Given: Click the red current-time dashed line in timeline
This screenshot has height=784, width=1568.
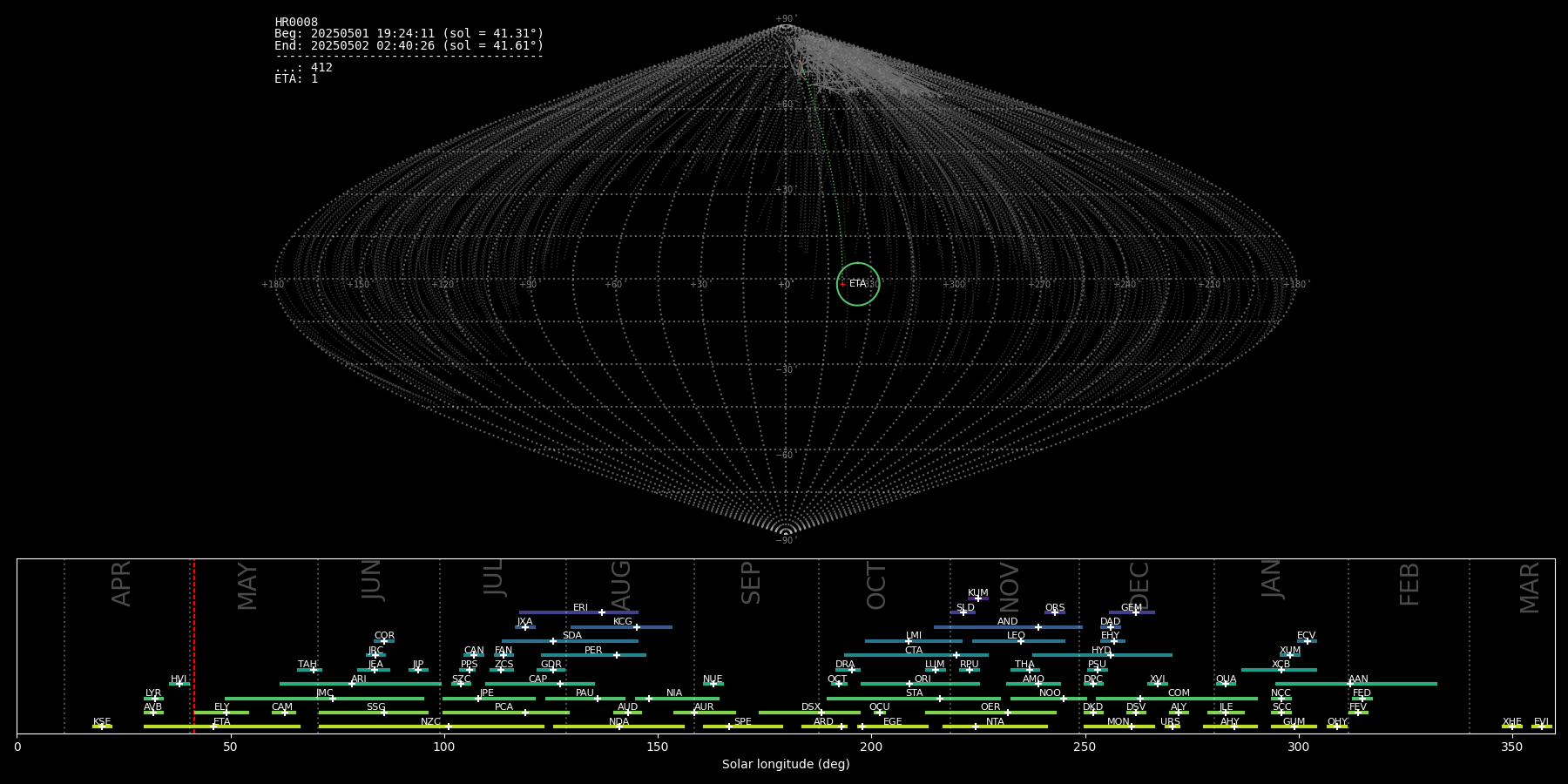Looking at the screenshot, I should (x=193, y=645).
